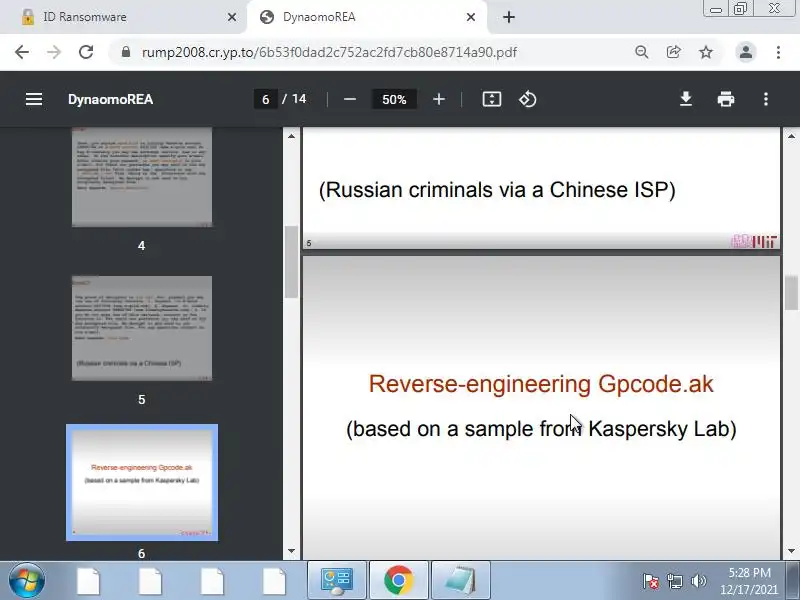Click '(Russian criminals via a Chinese ISP)' text
The image size is (800, 600).
pyautogui.click(x=497, y=190)
